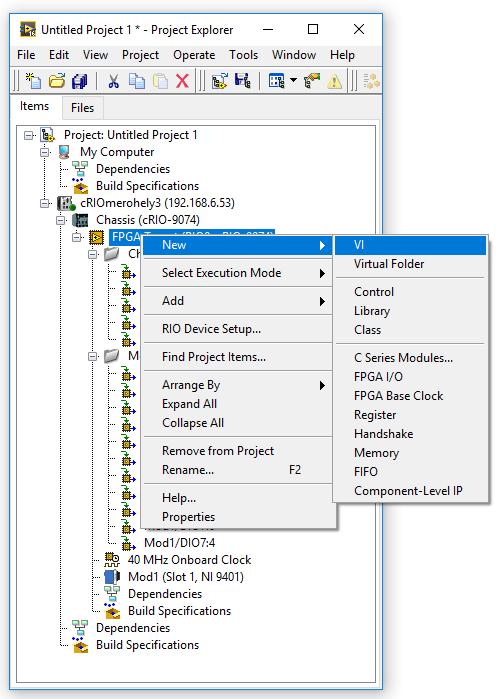
Task: Click Expand All in context menu
Action: [238, 404]
